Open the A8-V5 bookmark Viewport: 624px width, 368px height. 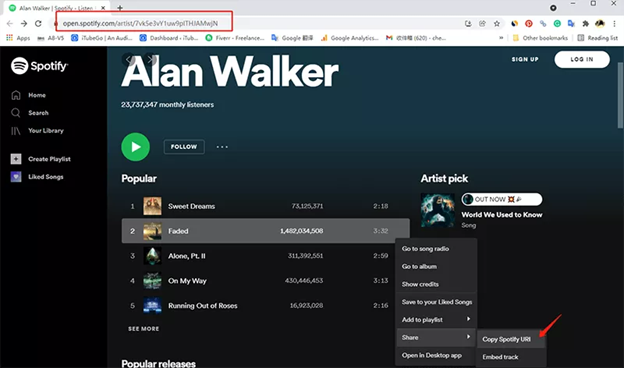[51, 38]
